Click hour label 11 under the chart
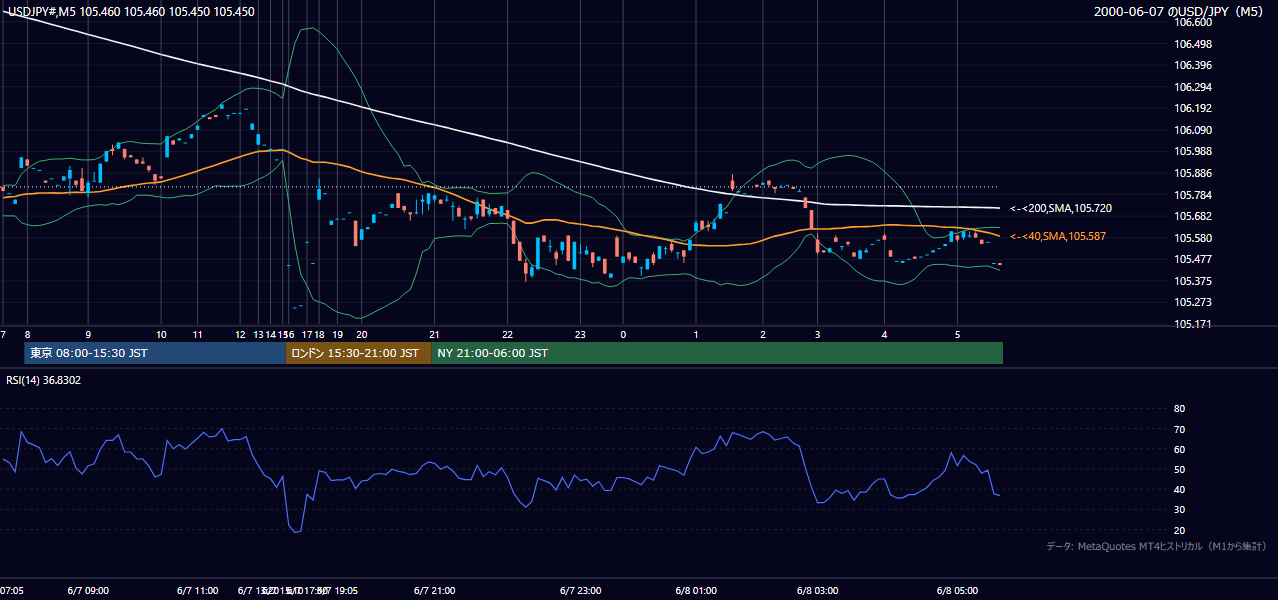The height and width of the screenshot is (600, 1278). [198, 334]
